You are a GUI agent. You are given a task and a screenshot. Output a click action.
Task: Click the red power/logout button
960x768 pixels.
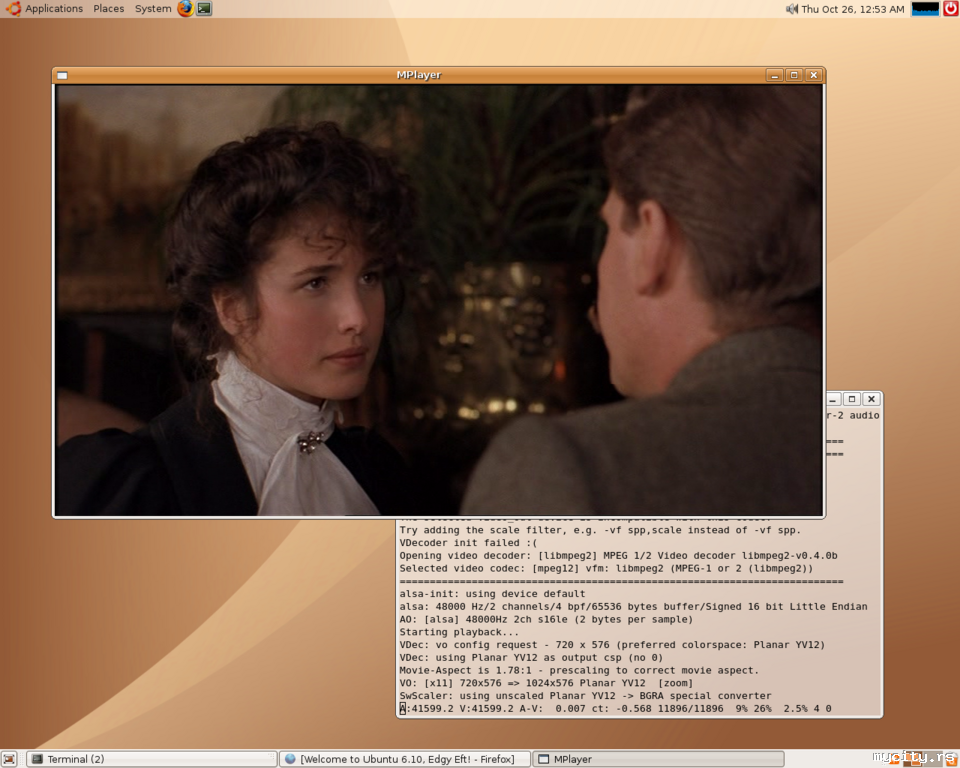(951, 9)
